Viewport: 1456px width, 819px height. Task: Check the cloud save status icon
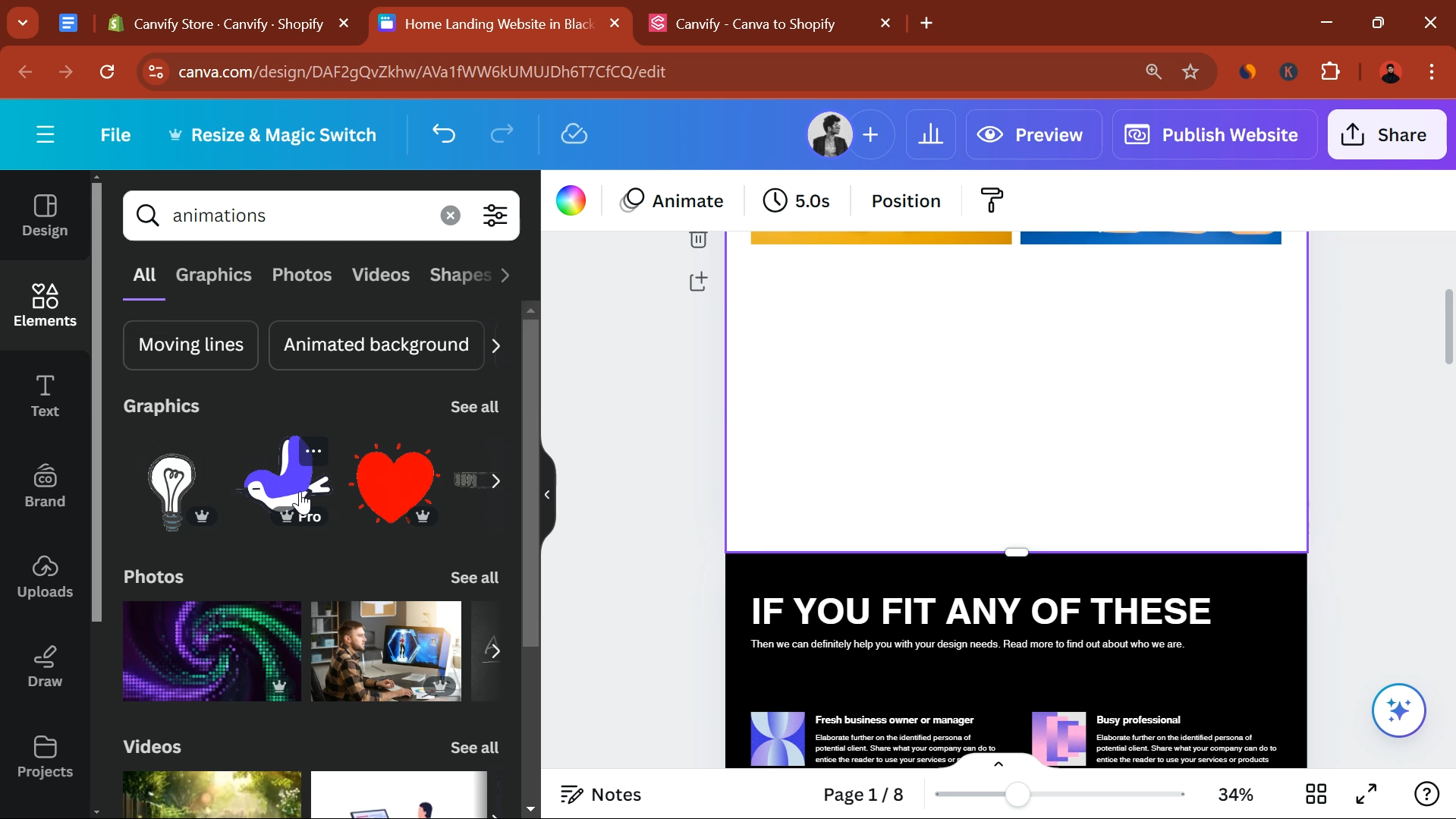click(574, 134)
